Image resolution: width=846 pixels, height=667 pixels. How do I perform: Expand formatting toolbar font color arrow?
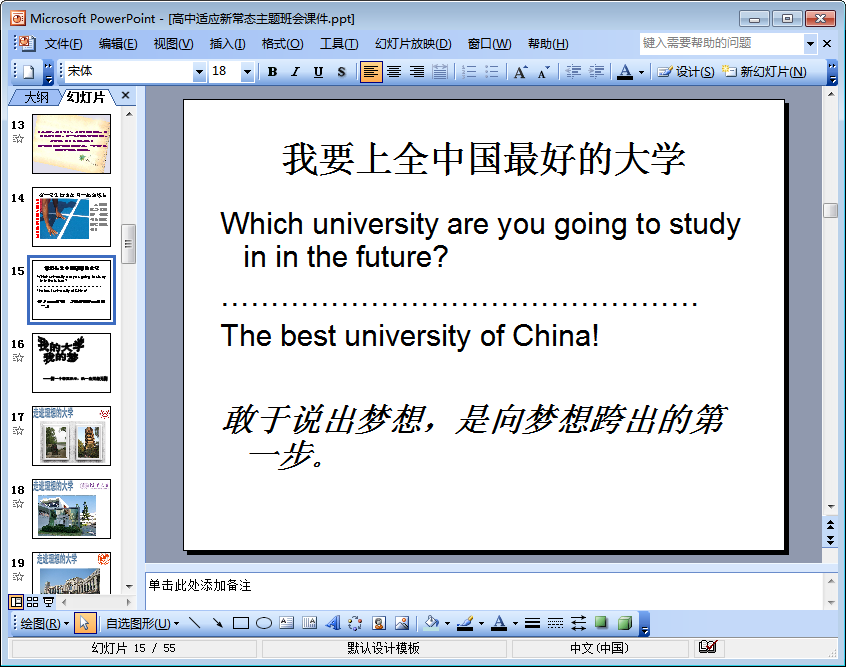642,72
